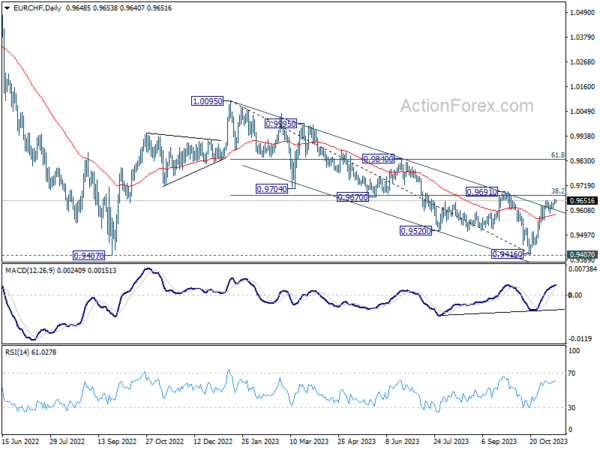Click the 0.99380 price axis value
The image size is (600, 450).
582,136
